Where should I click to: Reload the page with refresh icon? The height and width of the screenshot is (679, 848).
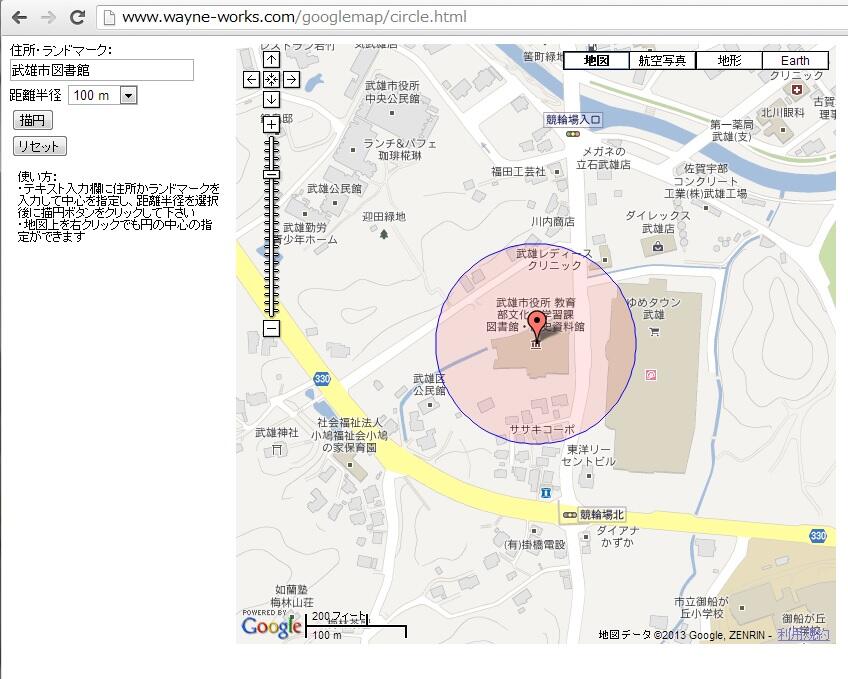pyautogui.click(x=77, y=17)
